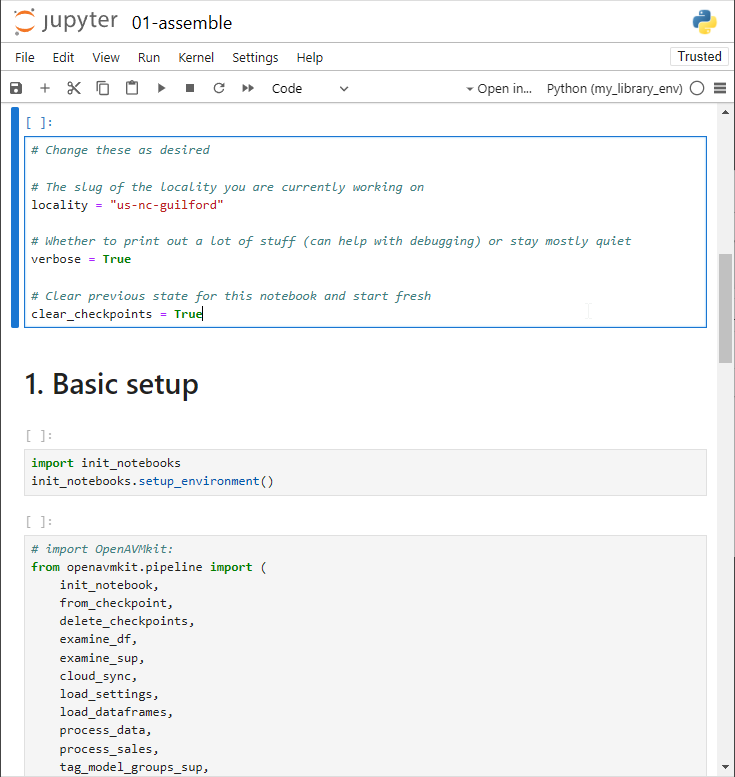The image size is (735, 777).
Task: Click inside the locality = "us-nc-guilford" line
Action: tap(127, 205)
